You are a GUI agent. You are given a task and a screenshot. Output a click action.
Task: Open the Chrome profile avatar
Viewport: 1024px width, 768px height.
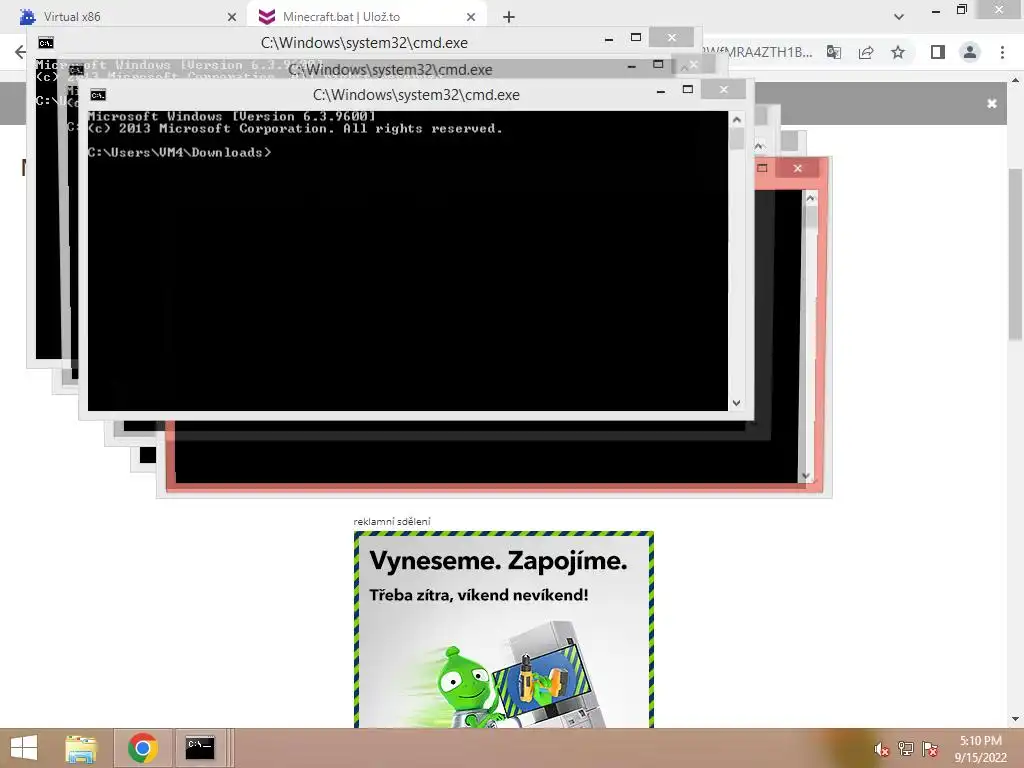click(970, 52)
